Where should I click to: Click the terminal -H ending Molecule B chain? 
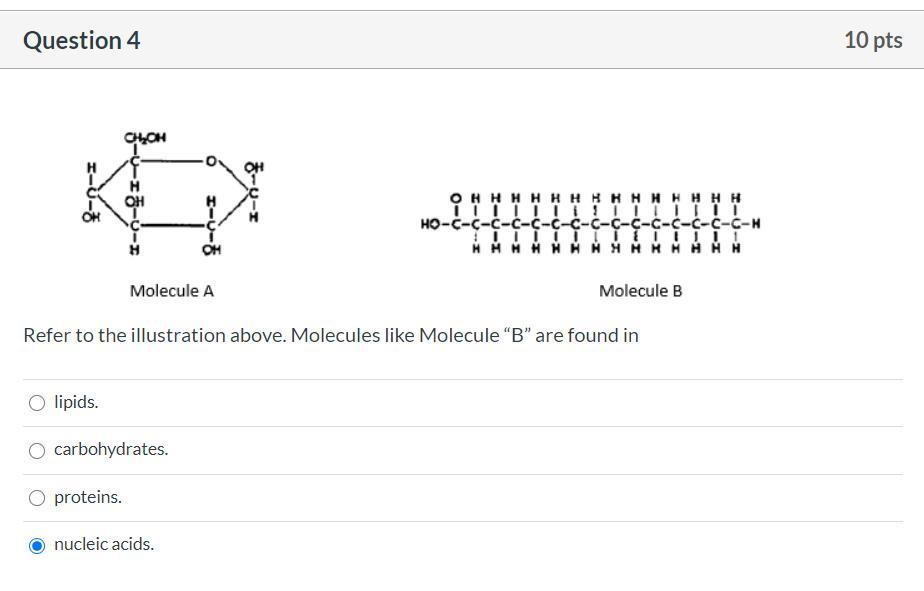tap(754, 224)
